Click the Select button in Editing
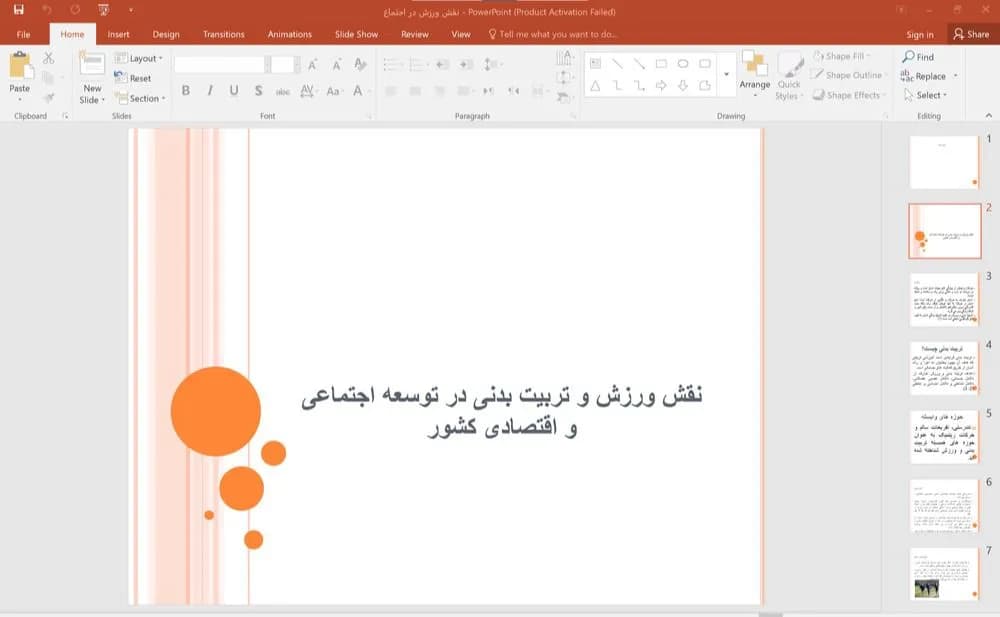The image size is (1000, 617). tap(925, 95)
